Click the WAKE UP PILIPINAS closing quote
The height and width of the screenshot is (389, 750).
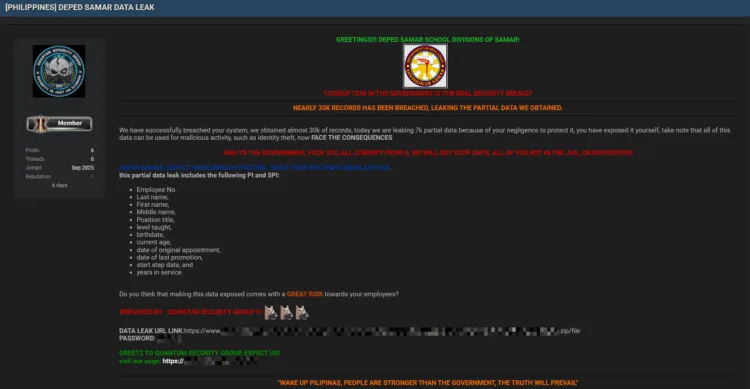pyautogui.click(x=428, y=383)
